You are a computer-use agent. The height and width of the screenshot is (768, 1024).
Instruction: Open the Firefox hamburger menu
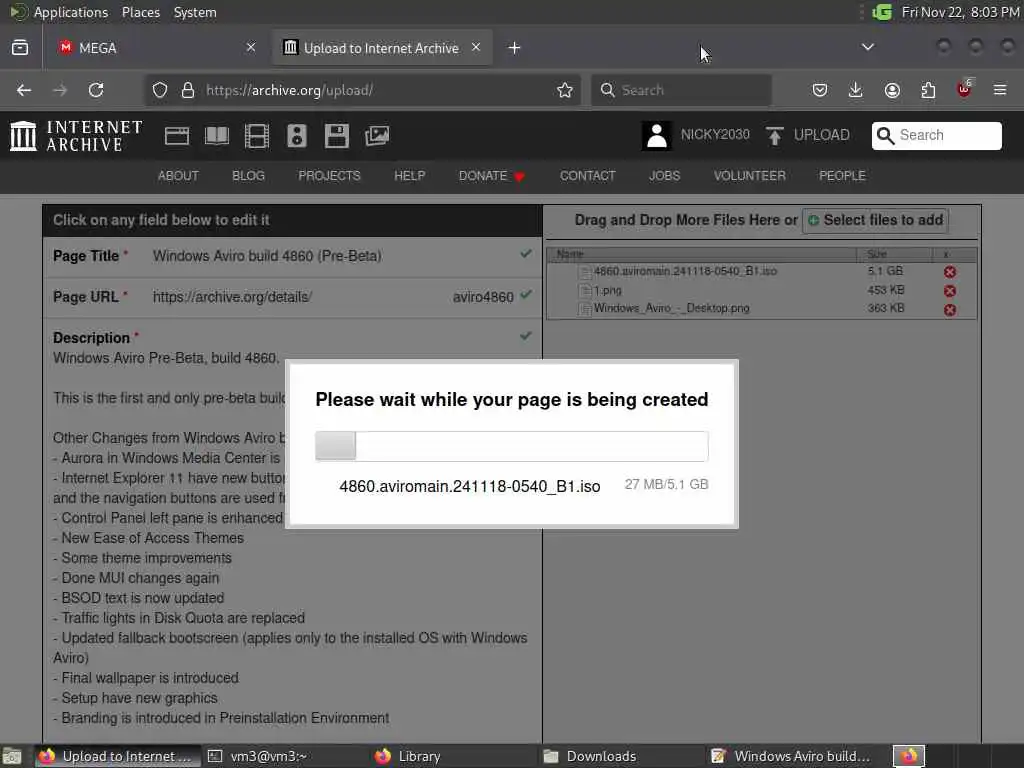pyautogui.click(x=1000, y=90)
